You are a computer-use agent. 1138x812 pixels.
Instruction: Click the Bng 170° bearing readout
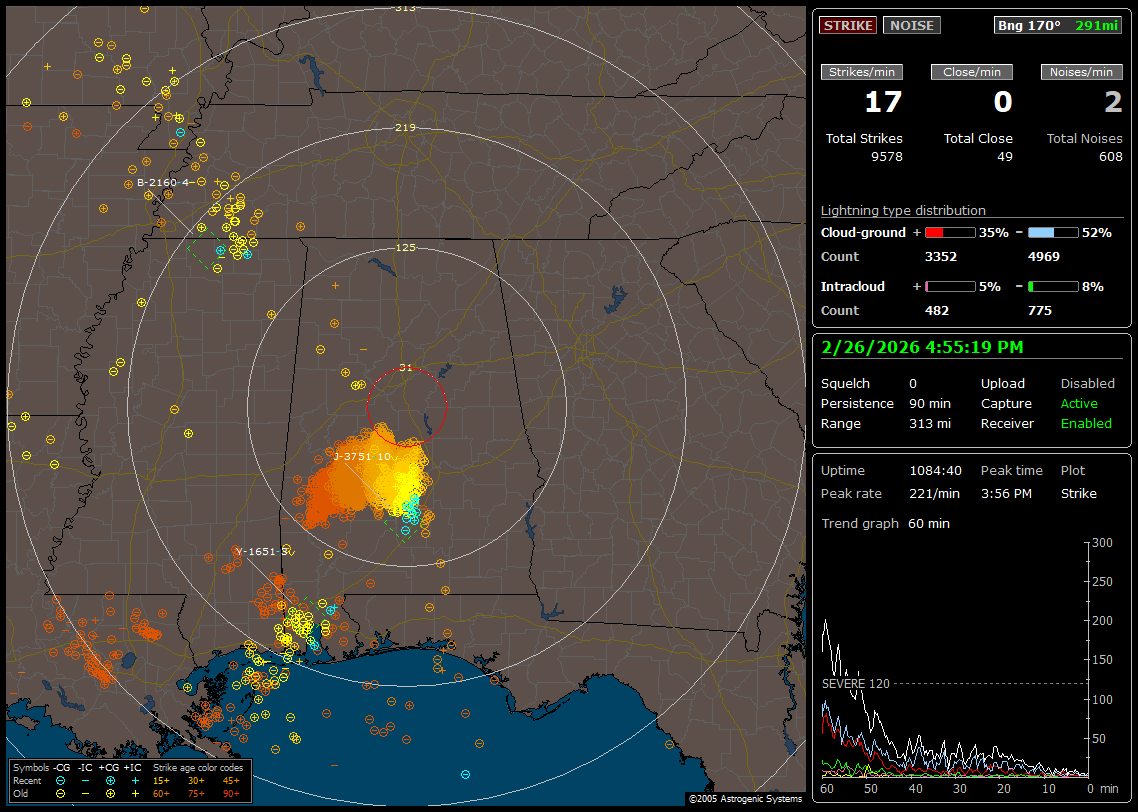click(1029, 25)
